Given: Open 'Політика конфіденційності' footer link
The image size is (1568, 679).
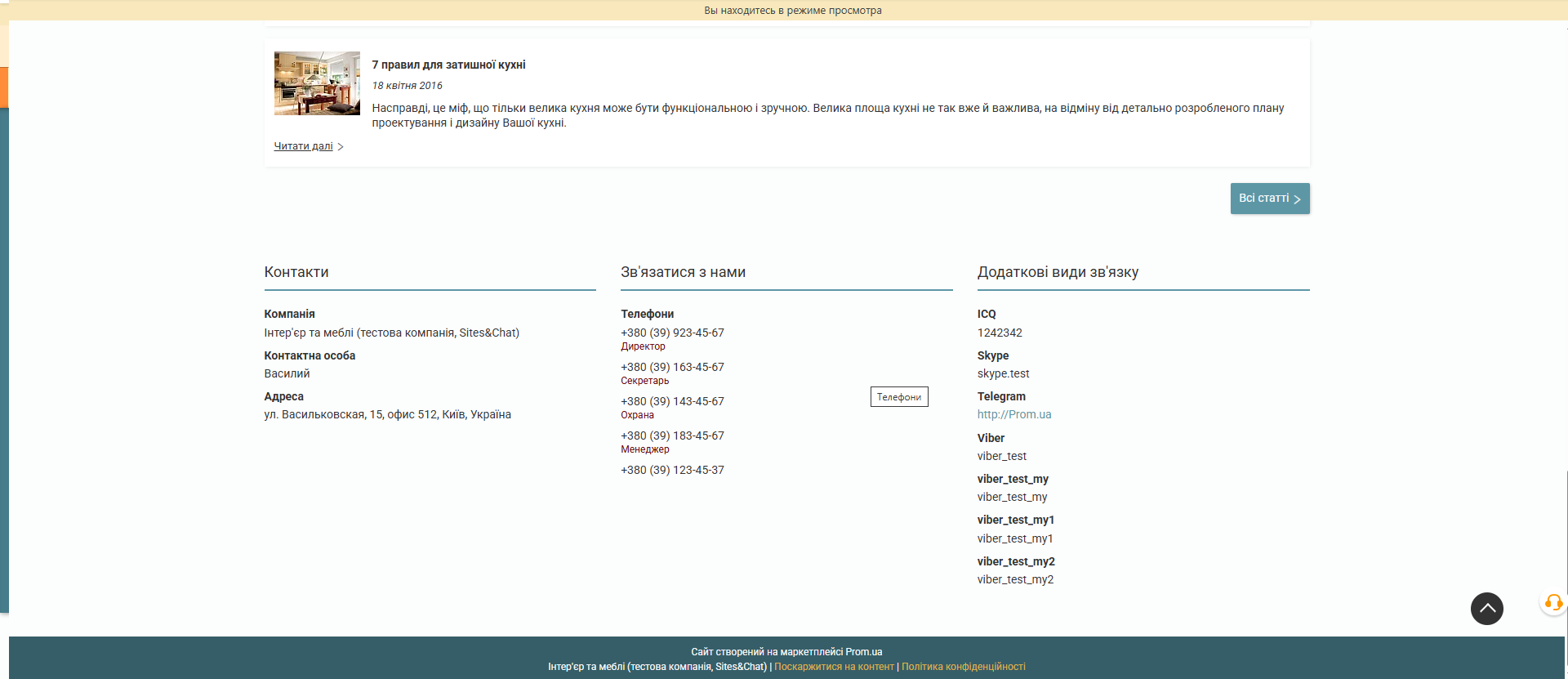Looking at the screenshot, I should (963, 667).
